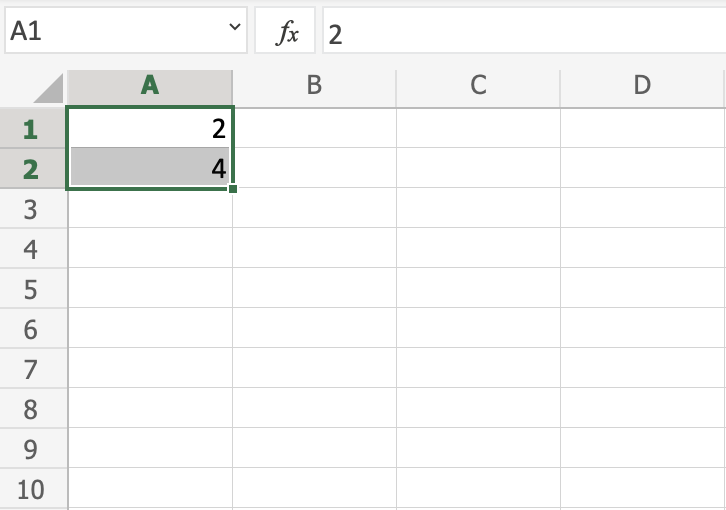Select column D header
726x510 pixels.
[x=642, y=85]
